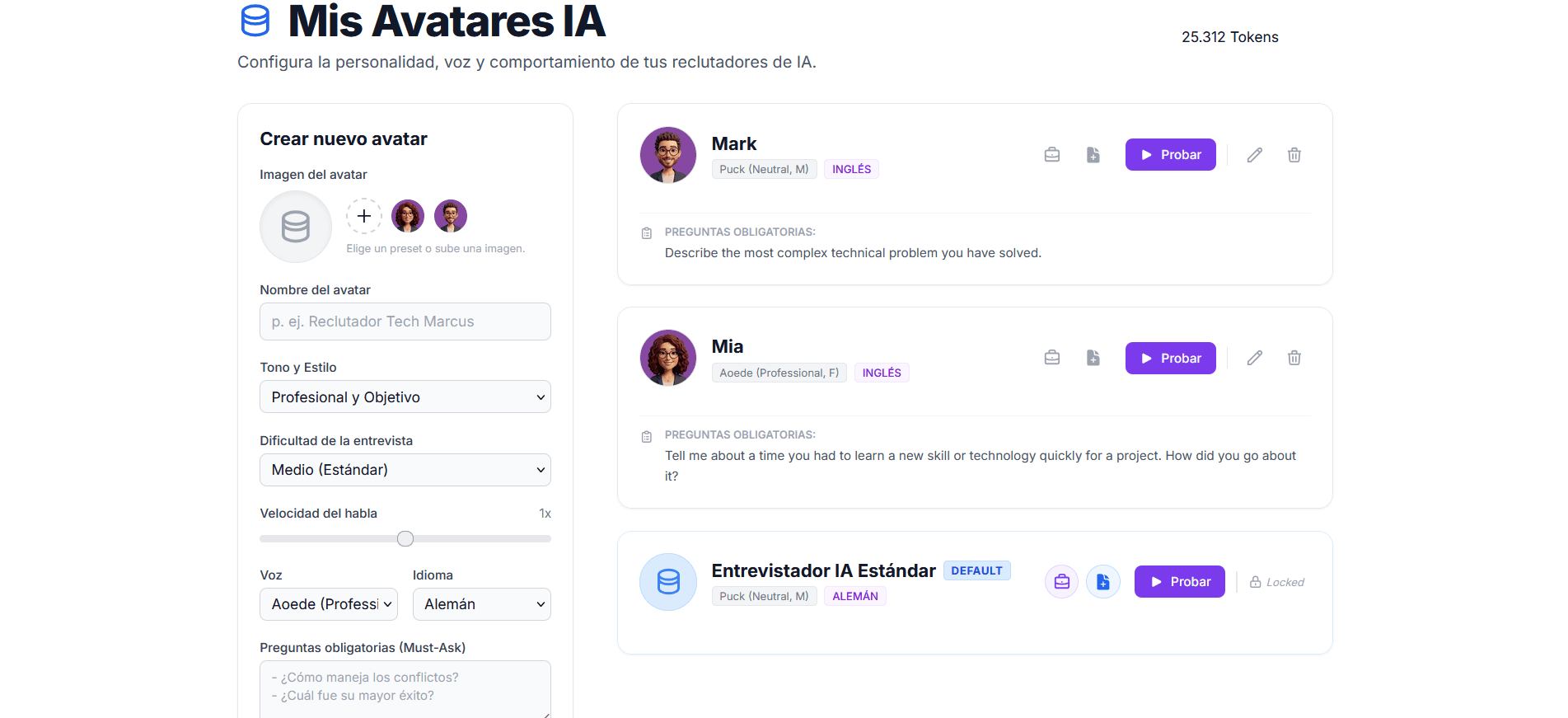
Task: Focus the Nombre del avatar field
Action: click(x=405, y=321)
